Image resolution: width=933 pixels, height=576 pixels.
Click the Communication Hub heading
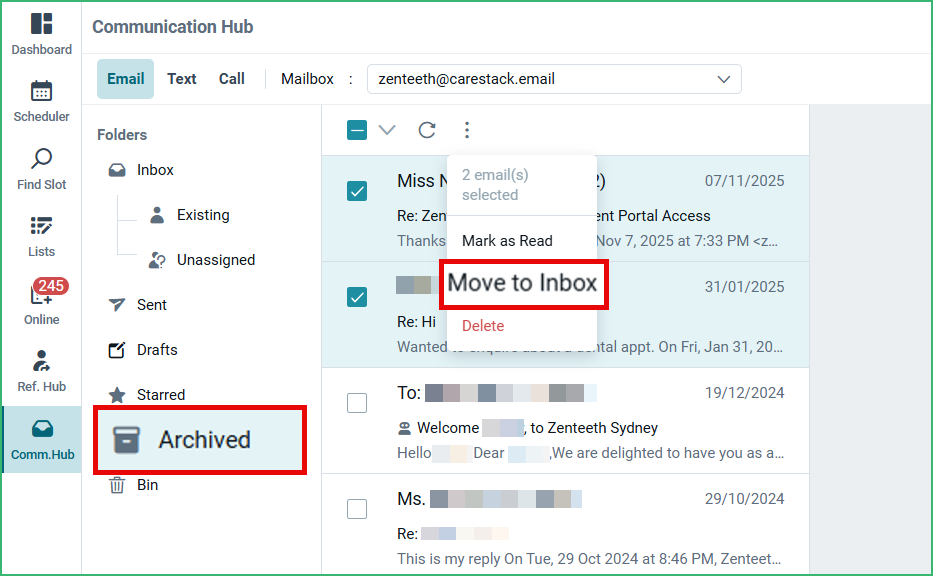173,27
